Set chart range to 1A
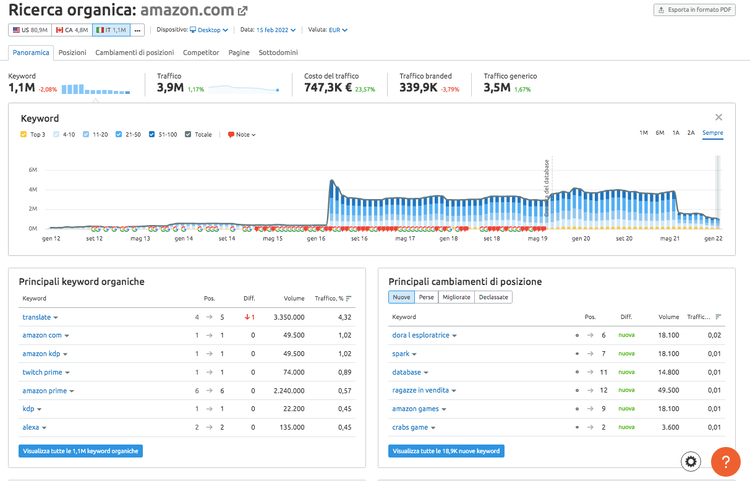Image resolution: width=750 pixels, height=481 pixels. pyautogui.click(x=676, y=133)
